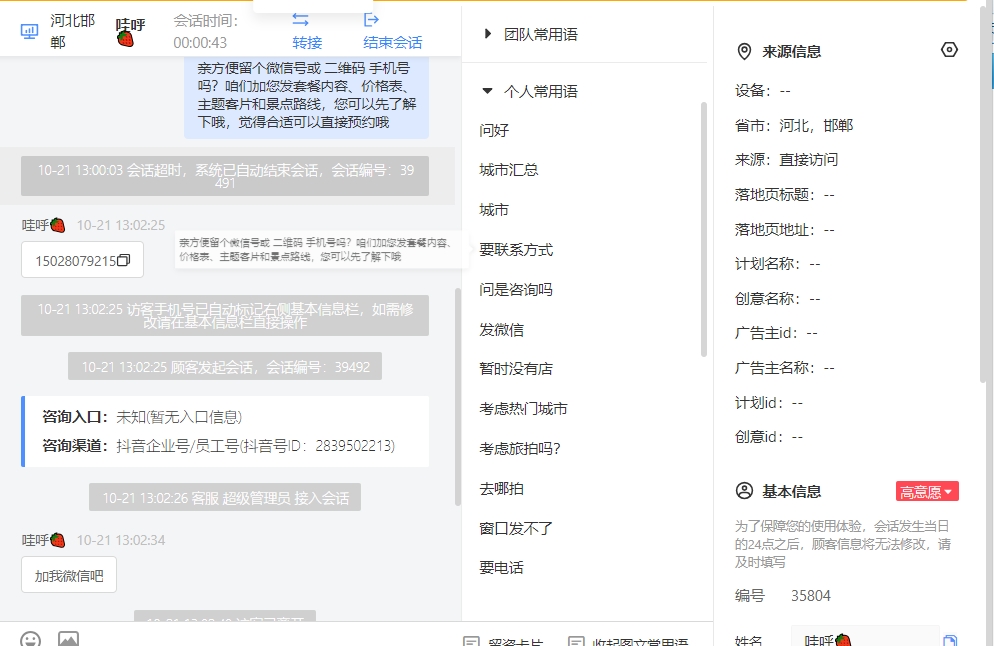
Task: Click the visitor name 哇呼 in header
Action: tap(131, 31)
